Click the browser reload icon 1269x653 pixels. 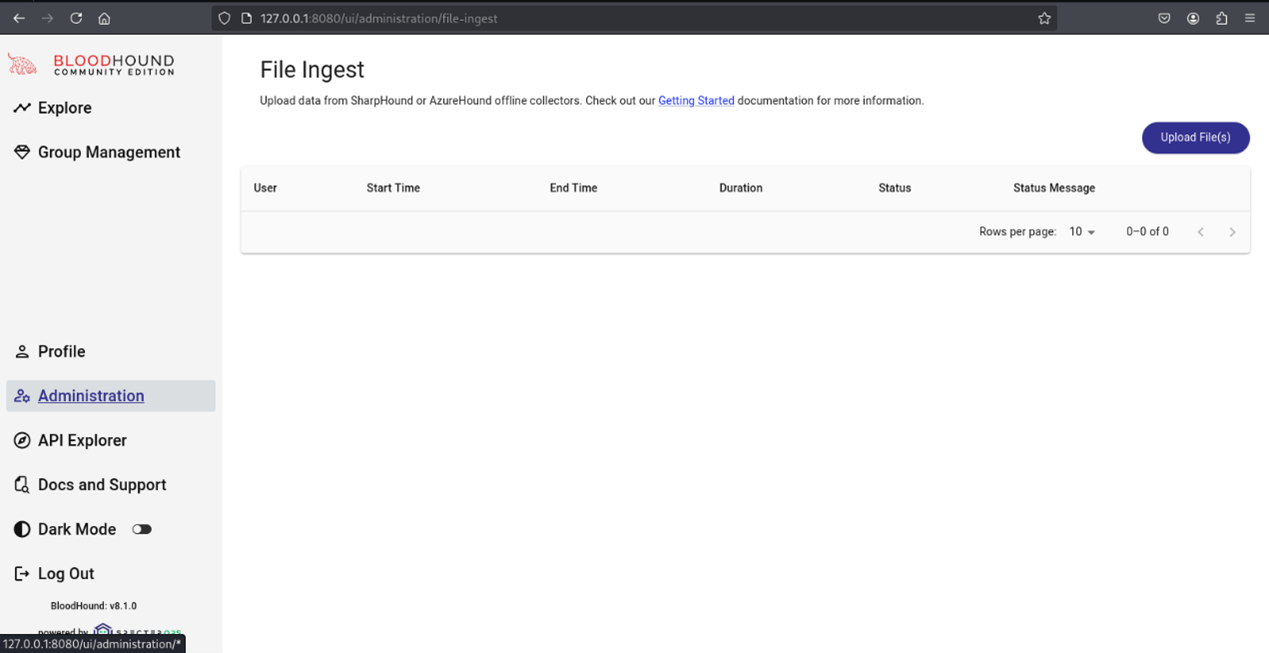pos(76,18)
